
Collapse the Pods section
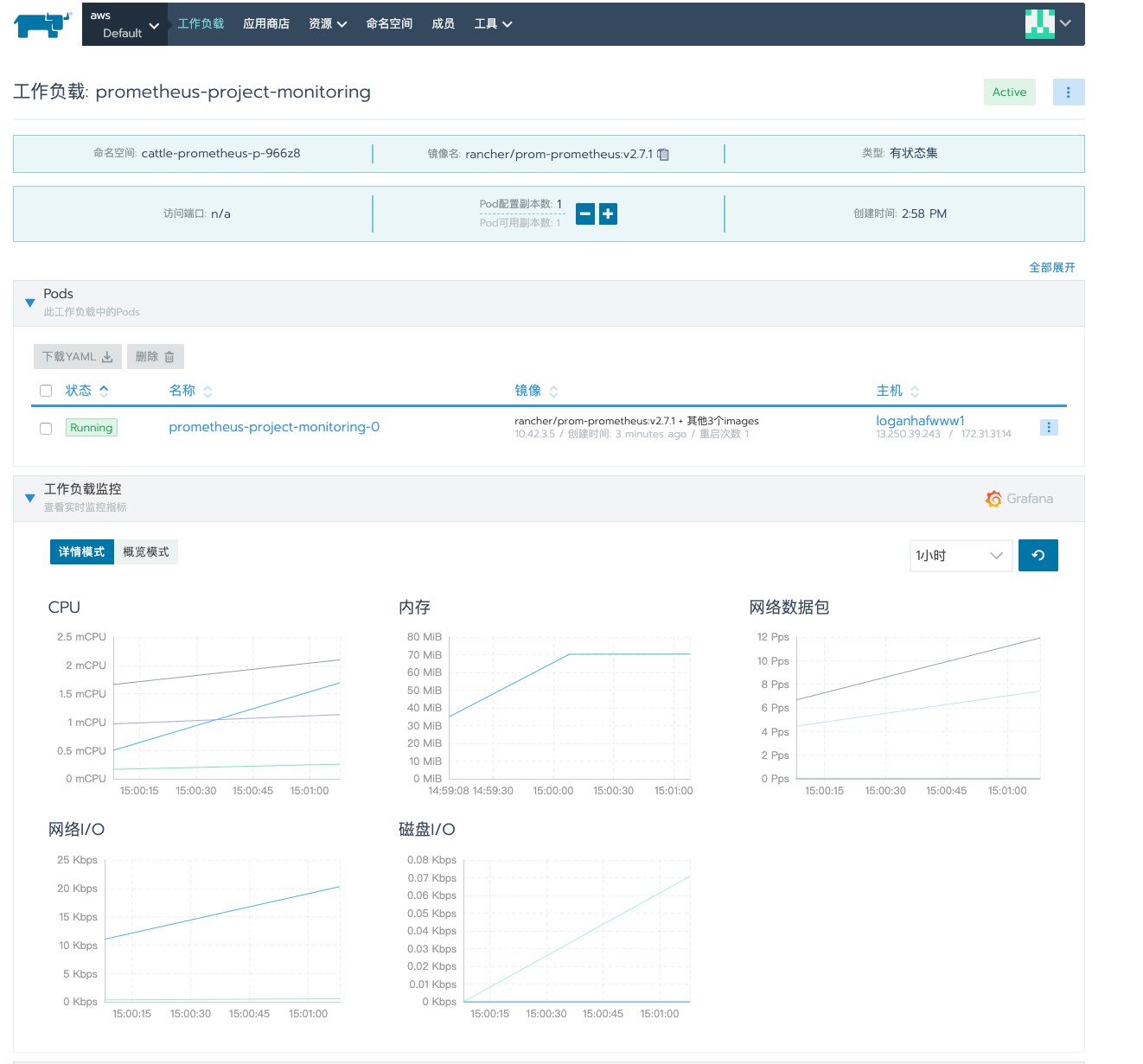click(x=29, y=303)
